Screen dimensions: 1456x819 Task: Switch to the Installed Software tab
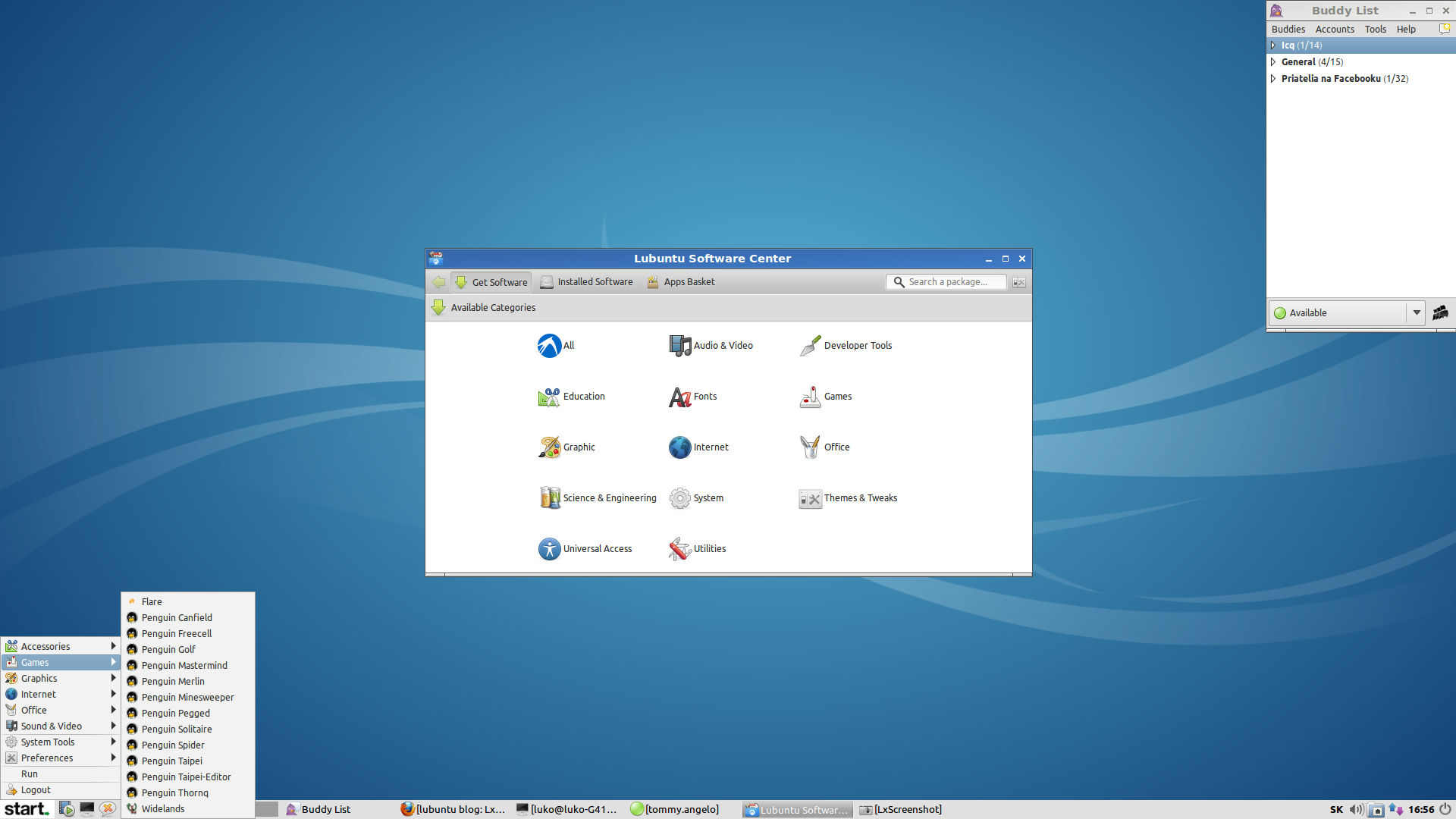click(x=586, y=282)
